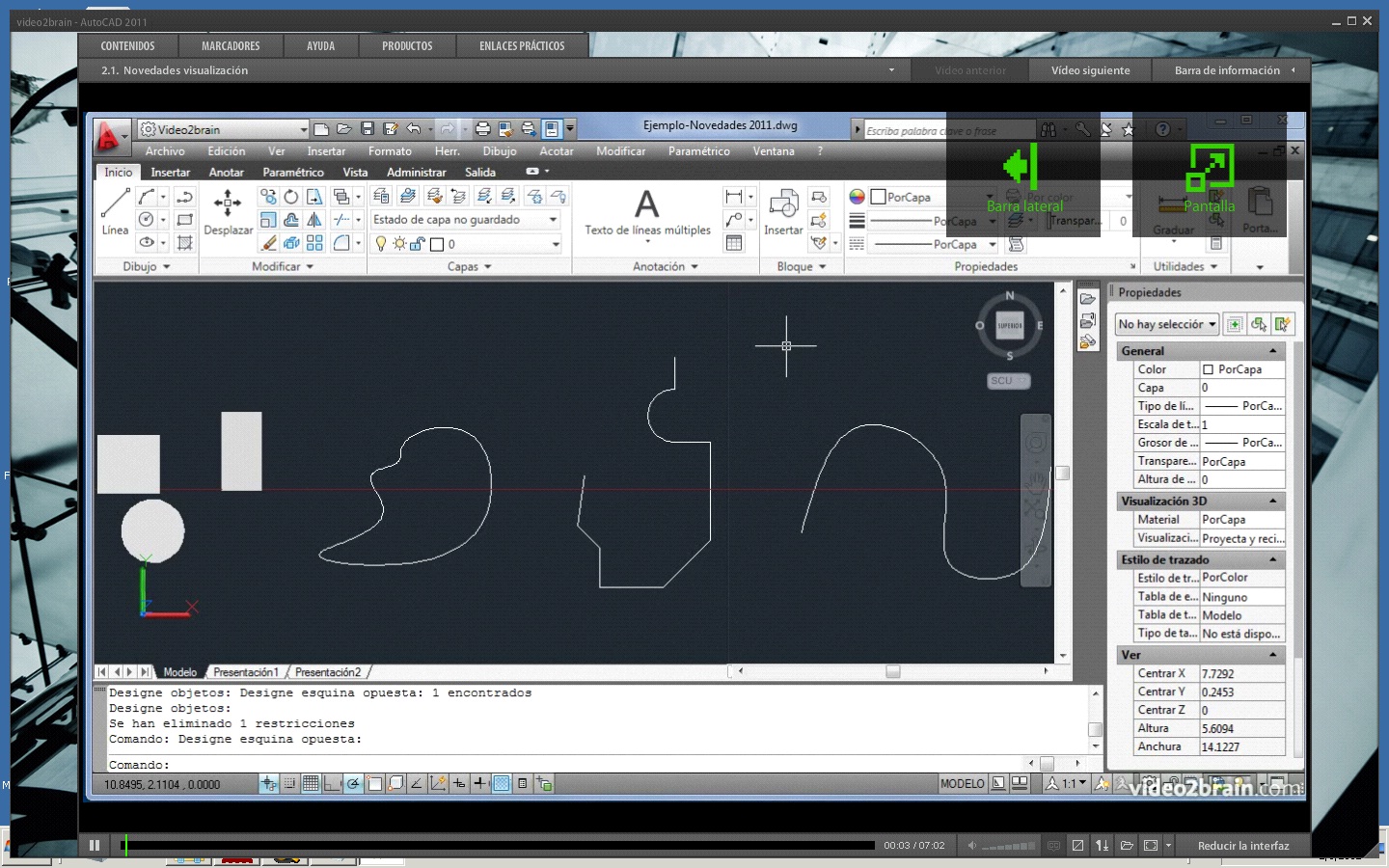Screen dimensions: 1389x868
Task: Open the CONTENIDOS tab in video player
Action: tap(127, 45)
